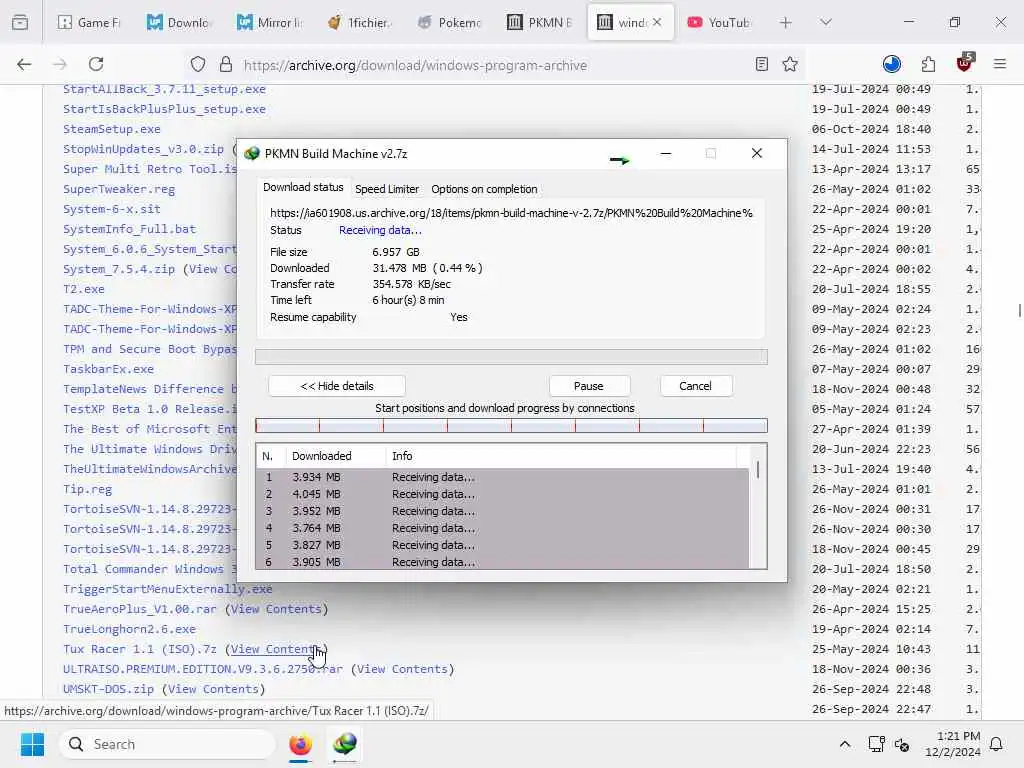Open the blue circular extension icon
This screenshot has width=1024, height=768.
[x=892, y=64]
